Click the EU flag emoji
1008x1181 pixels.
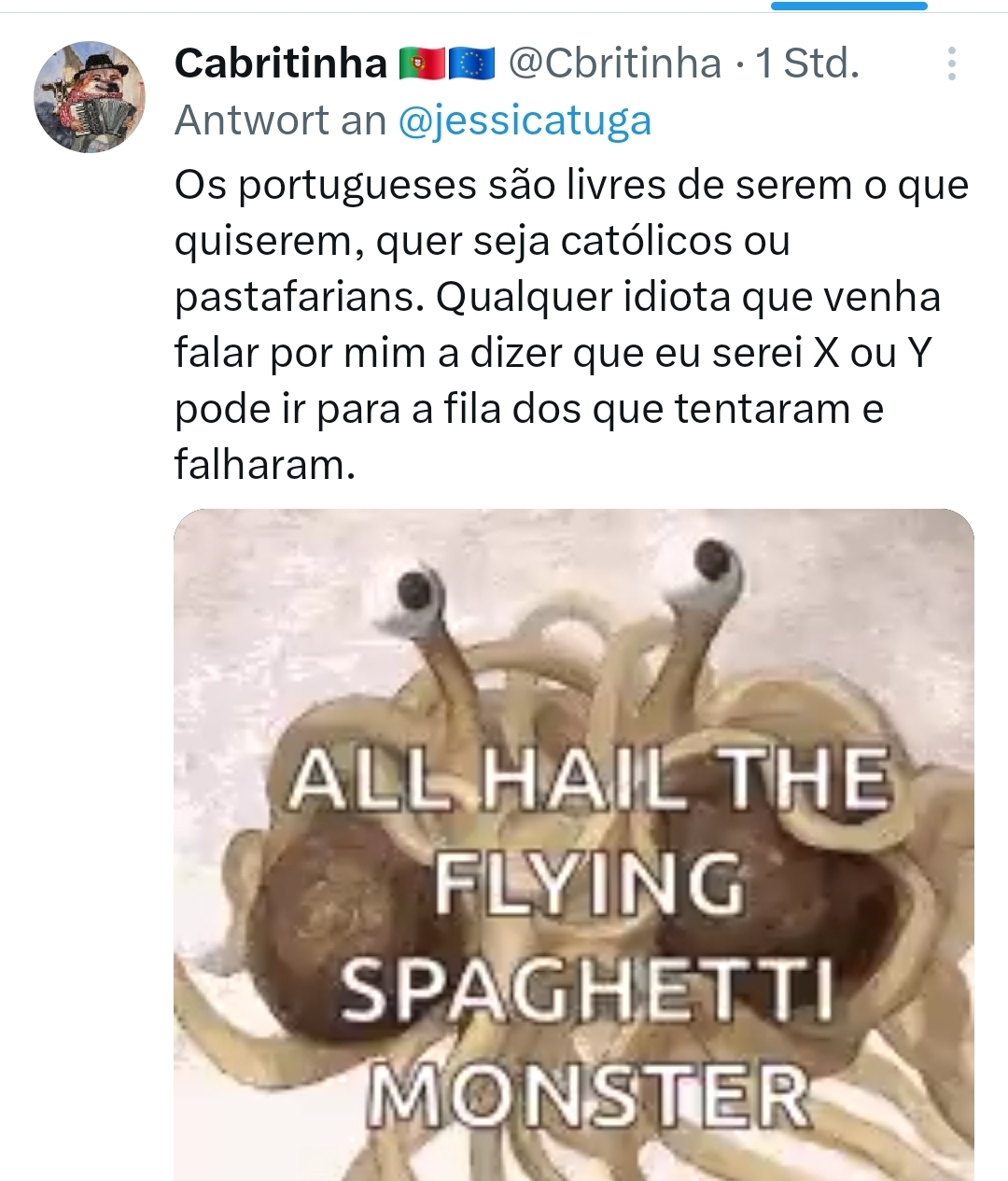click(x=471, y=63)
